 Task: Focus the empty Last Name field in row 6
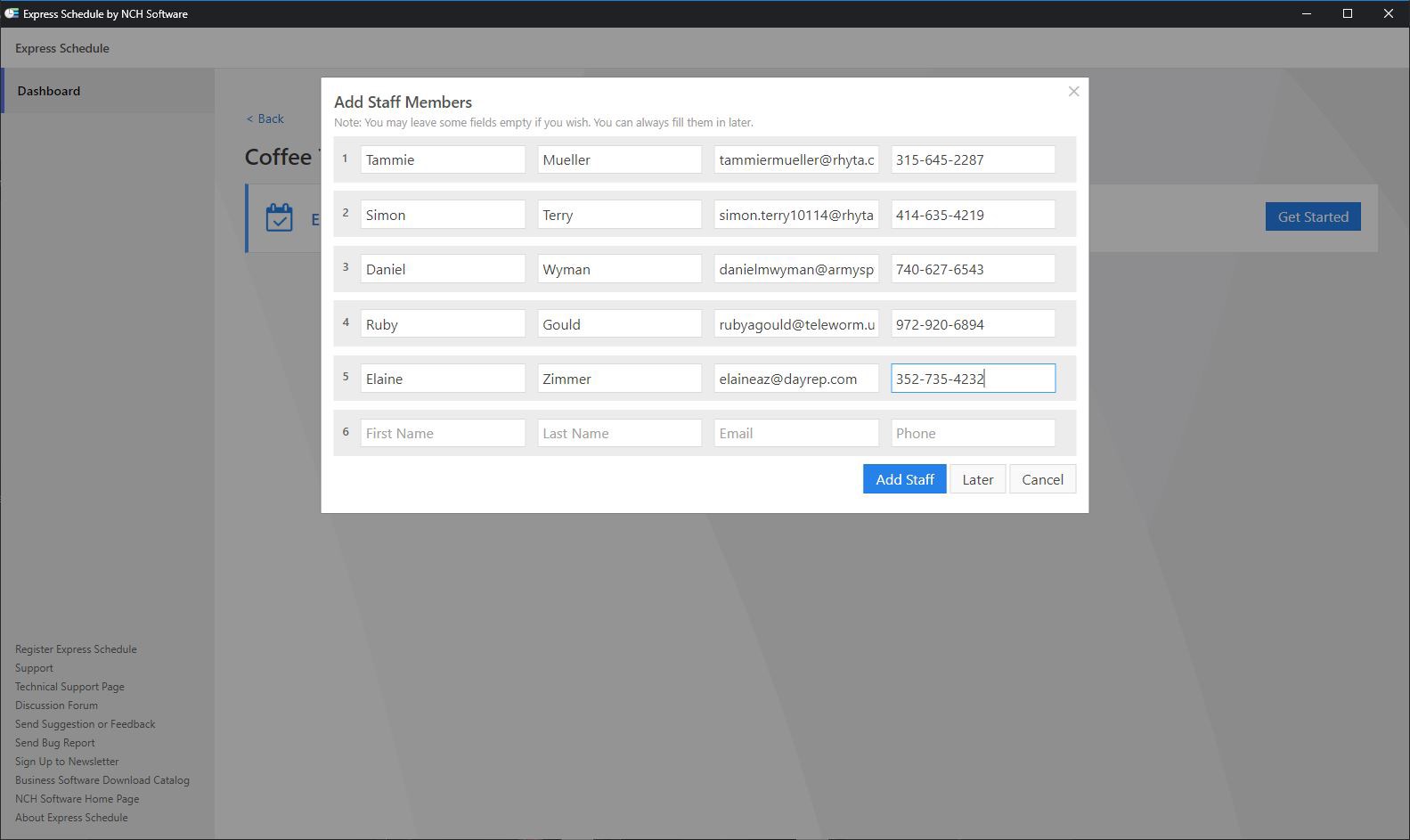point(619,433)
